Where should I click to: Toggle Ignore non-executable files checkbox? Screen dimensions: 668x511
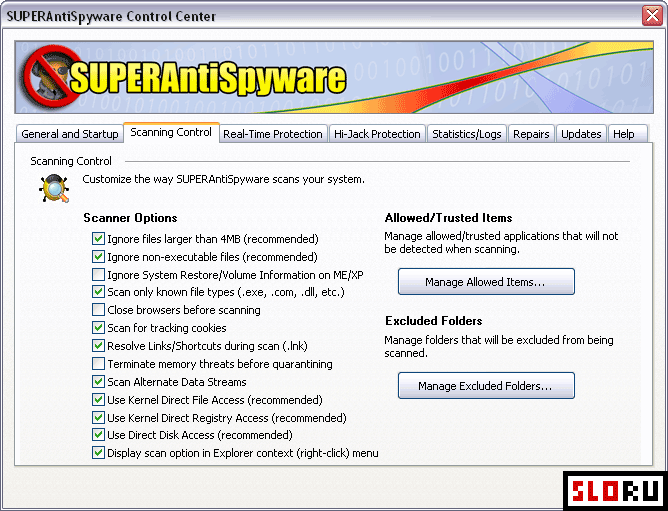[98, 256]
